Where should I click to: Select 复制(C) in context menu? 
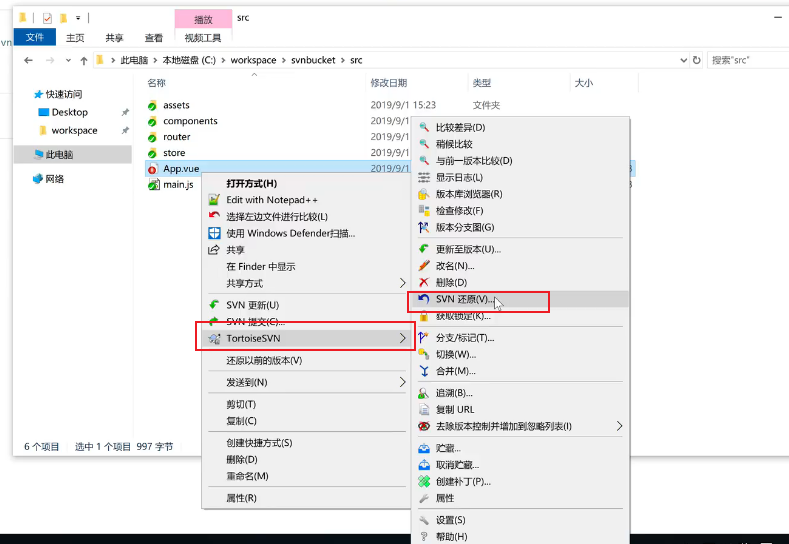pyautogui.click(x=241, y=421)
